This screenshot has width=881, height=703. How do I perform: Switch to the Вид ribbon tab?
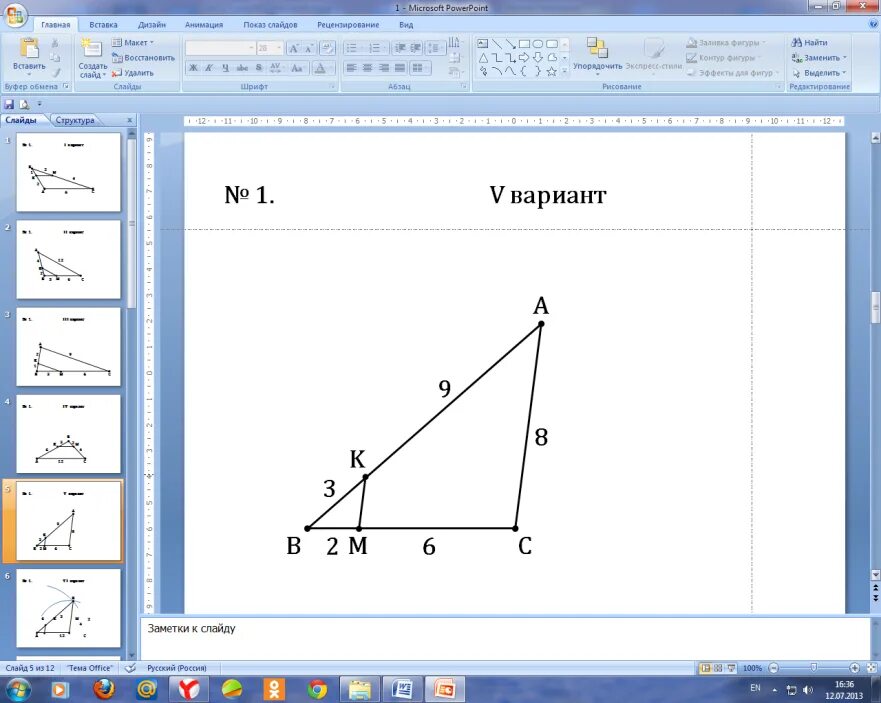pyautogui.click(x=406, y=25)
